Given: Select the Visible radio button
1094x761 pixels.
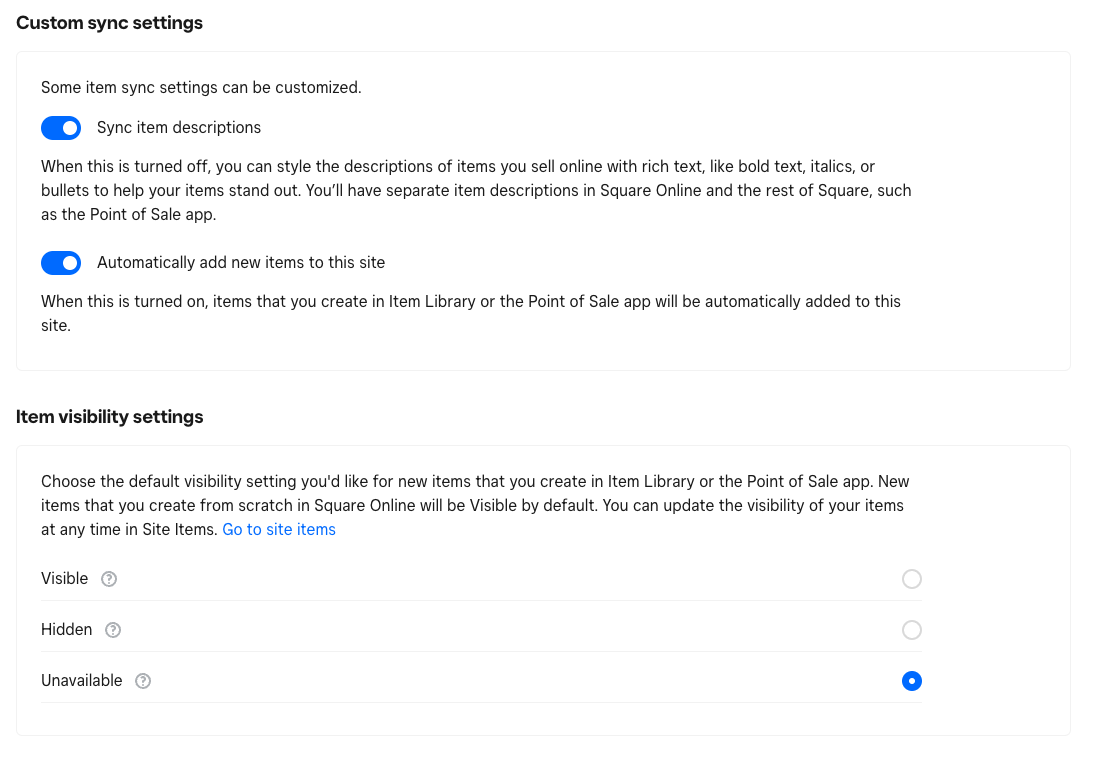Looking at the screenshot, I should (x=911, y=579).
